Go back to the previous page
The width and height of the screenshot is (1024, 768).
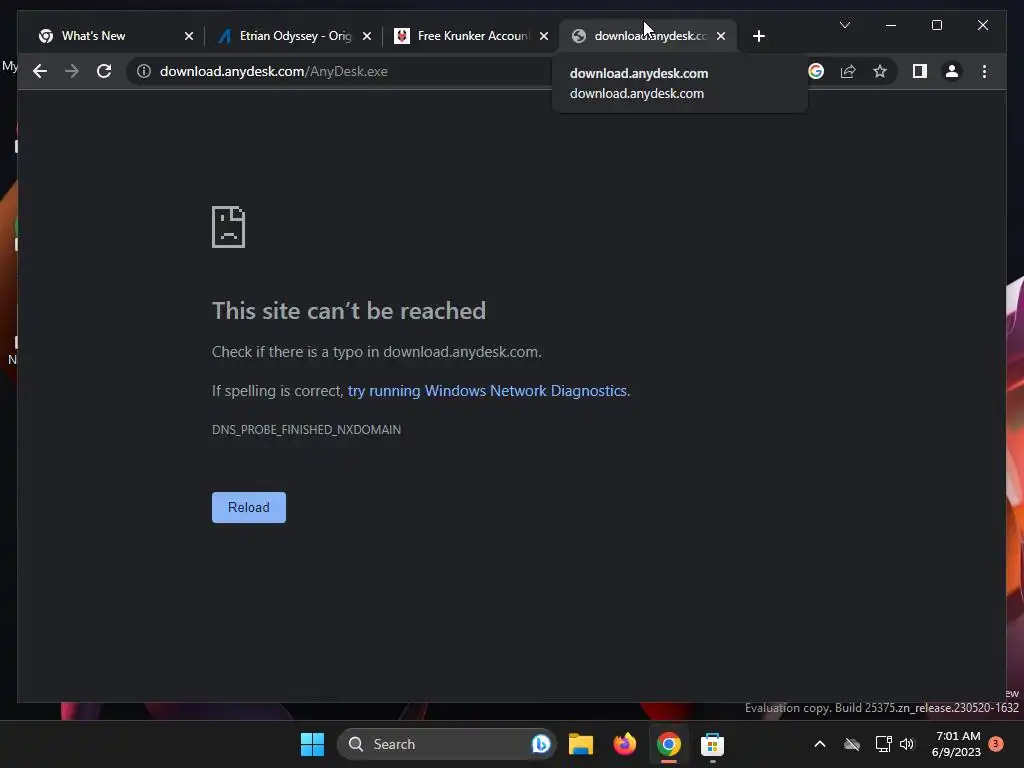[x=40, y=71]
